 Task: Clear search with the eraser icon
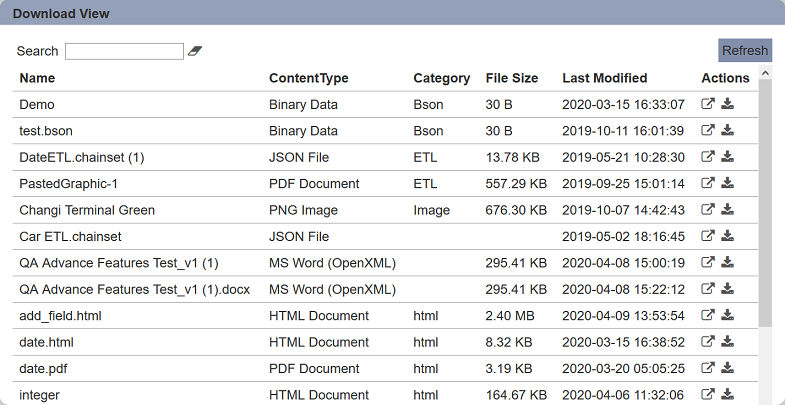tap(195, 51)
